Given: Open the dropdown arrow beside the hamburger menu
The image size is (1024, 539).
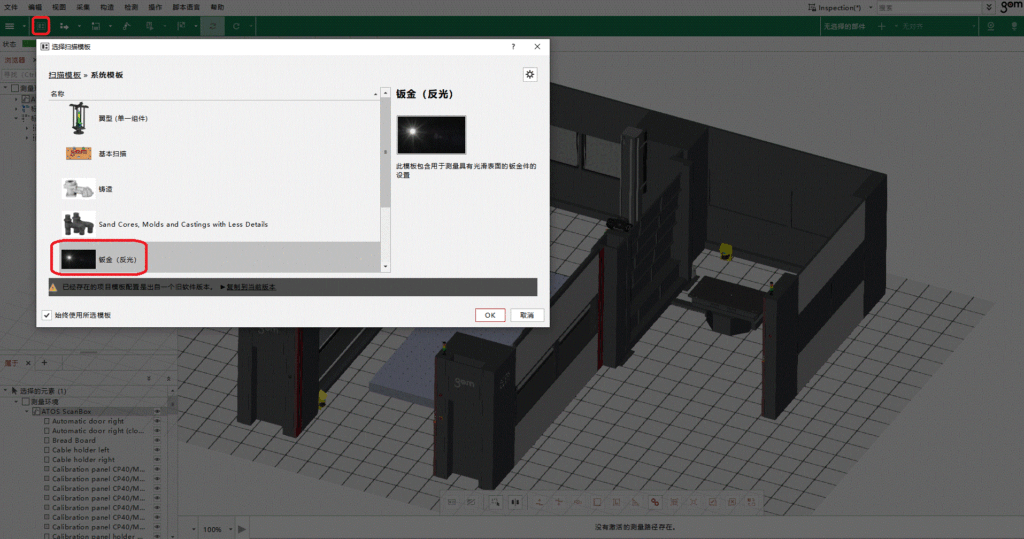Looking at the screenshot, I should point(24,26).
